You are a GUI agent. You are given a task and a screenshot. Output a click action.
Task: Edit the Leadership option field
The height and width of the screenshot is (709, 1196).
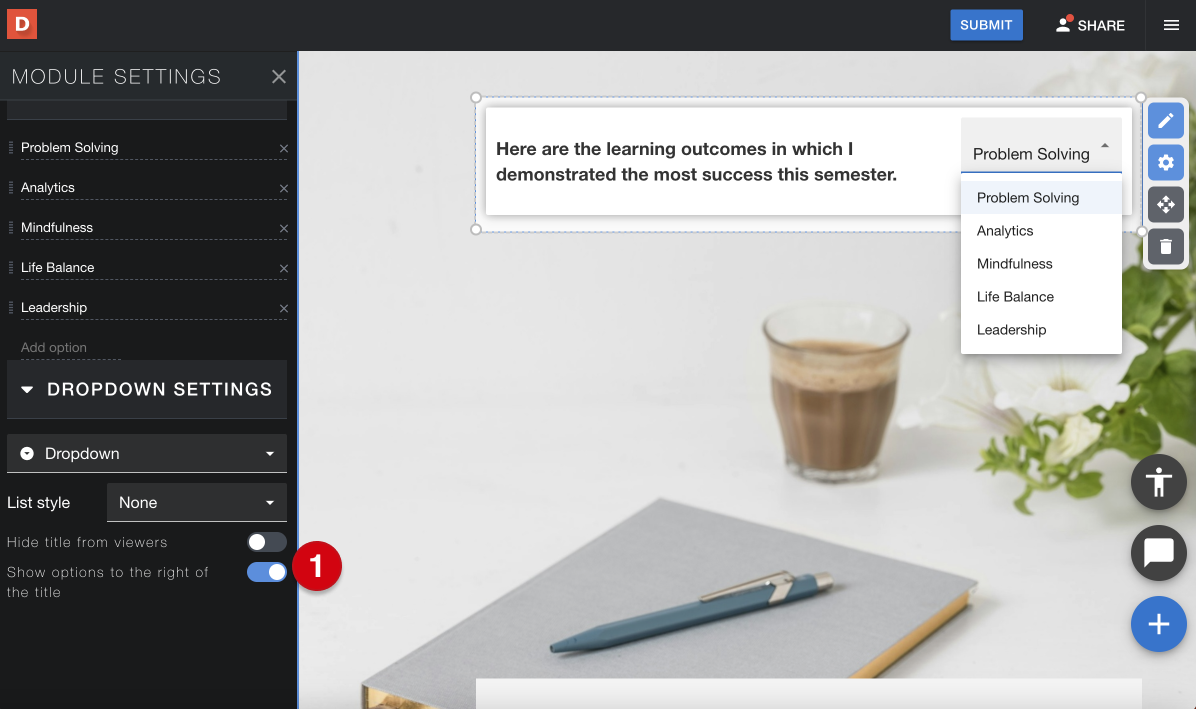pos(148,307)
